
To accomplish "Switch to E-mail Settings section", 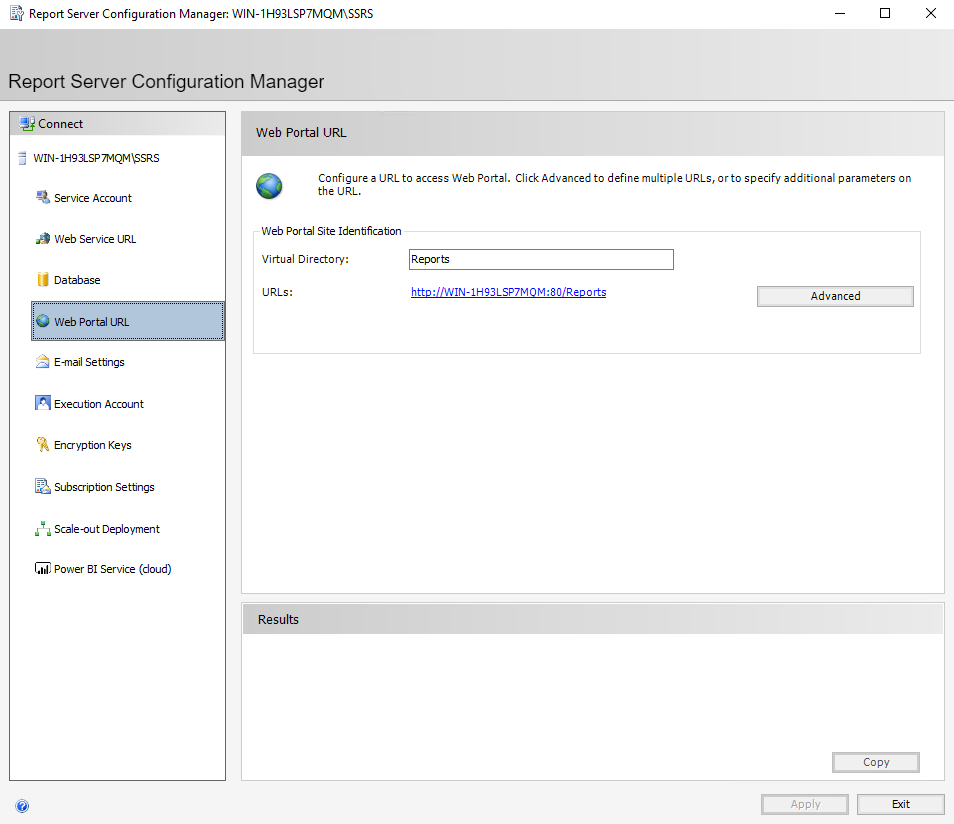I will click(x=89, y=362).
